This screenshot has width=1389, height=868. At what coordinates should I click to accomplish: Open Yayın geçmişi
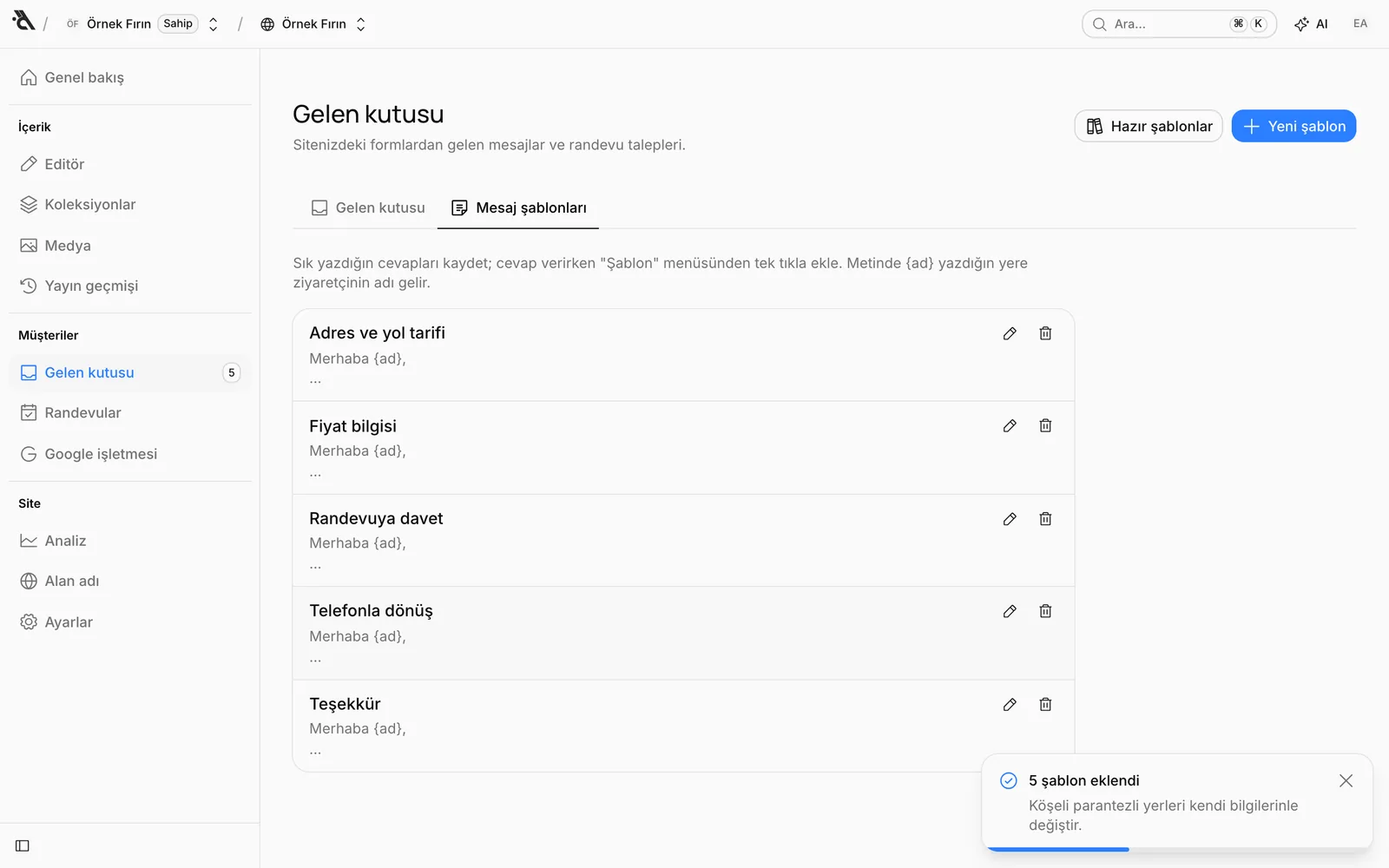pyautogui.click(x=130, y=286)
